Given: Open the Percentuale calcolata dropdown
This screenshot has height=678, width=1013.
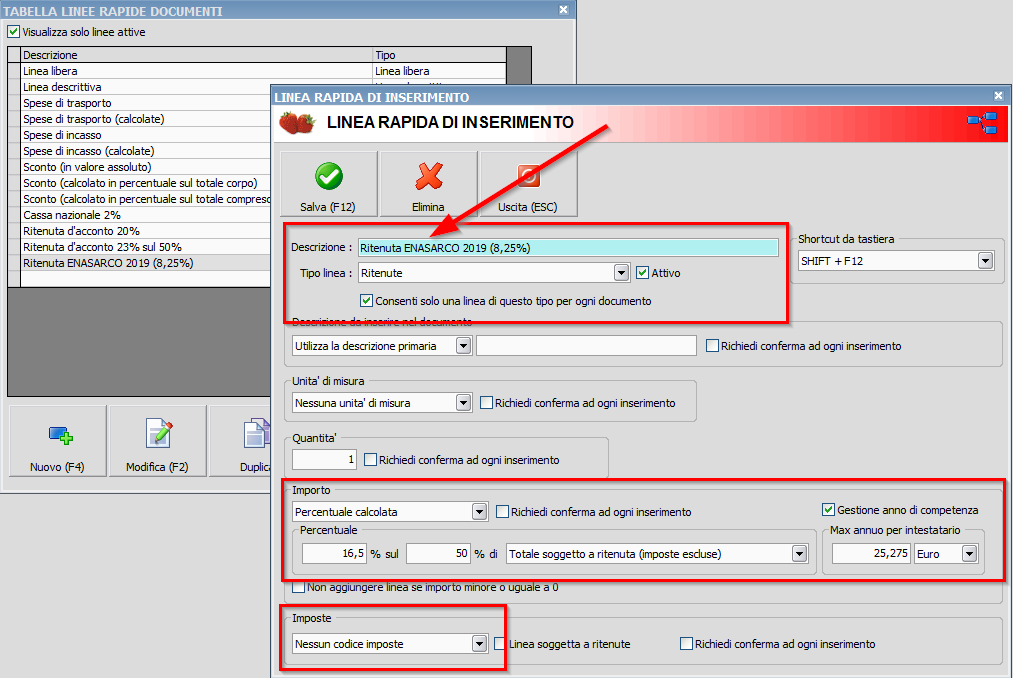Looking at the screenshot, I should pyautogui.click(x=478, y=511).
